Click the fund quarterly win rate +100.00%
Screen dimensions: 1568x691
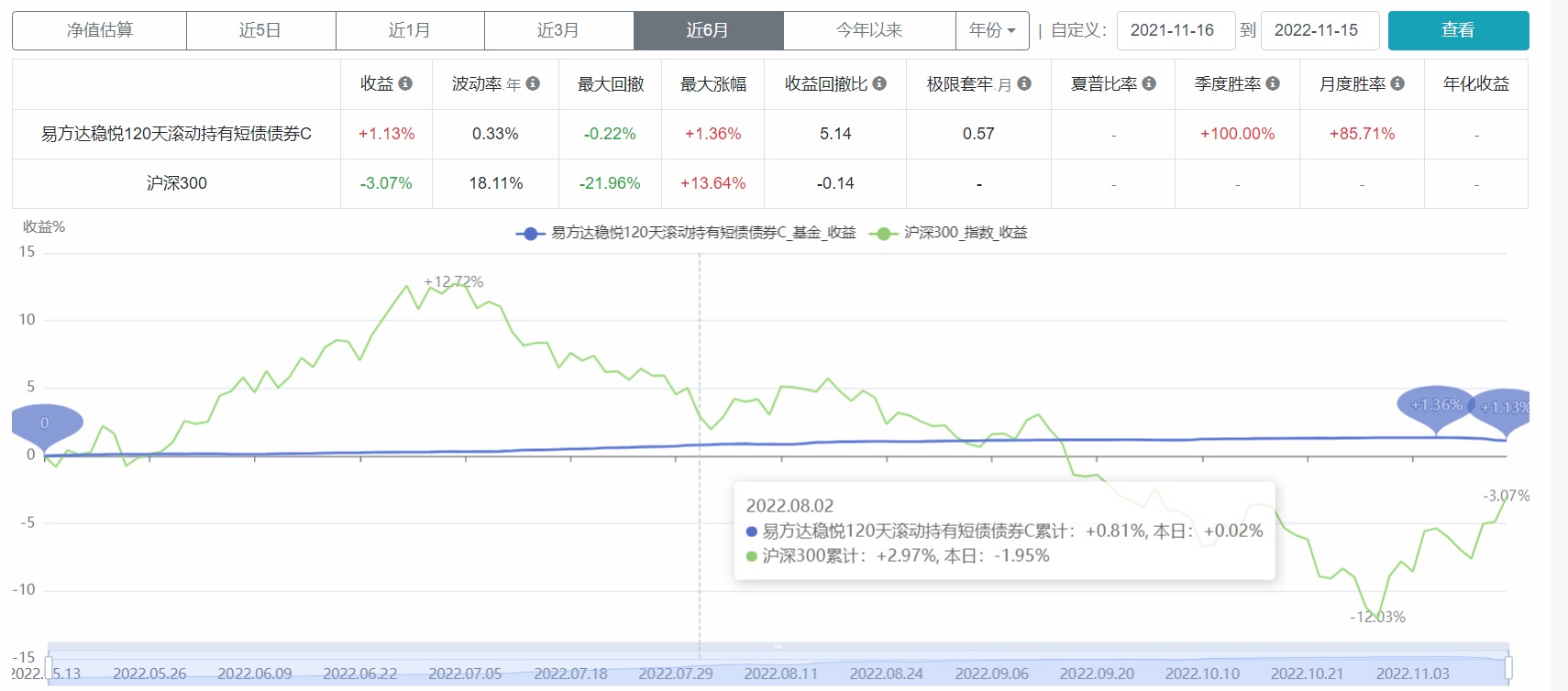1237,134
